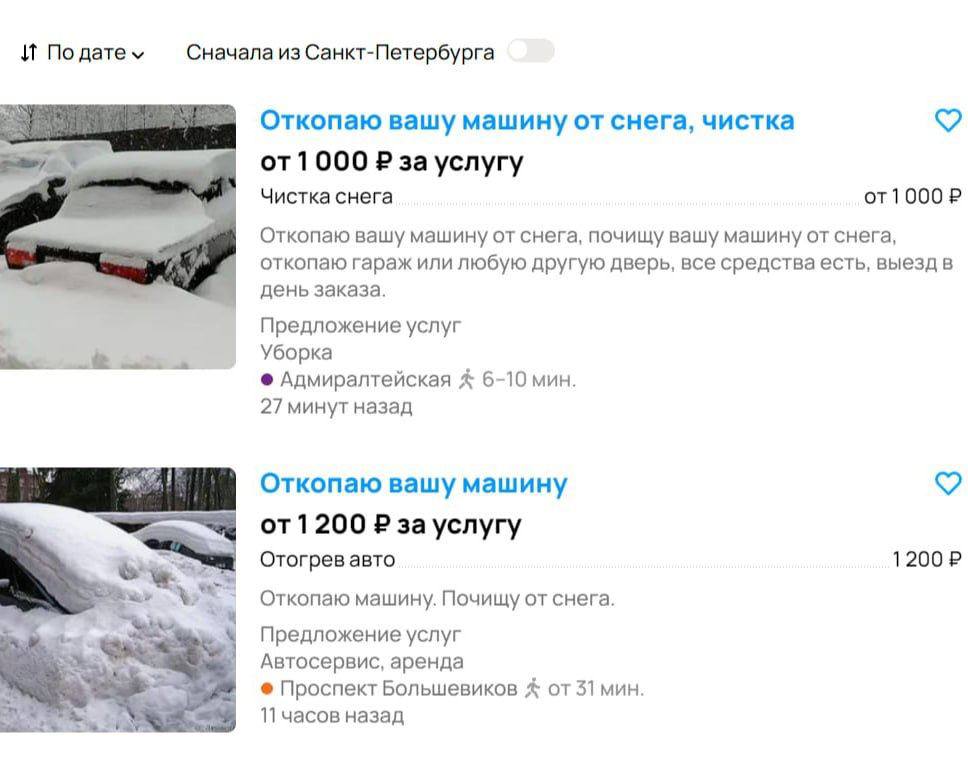Click the Проспект Большевиков station label
This screenshot has width=968, height=764.
point(399,689)
